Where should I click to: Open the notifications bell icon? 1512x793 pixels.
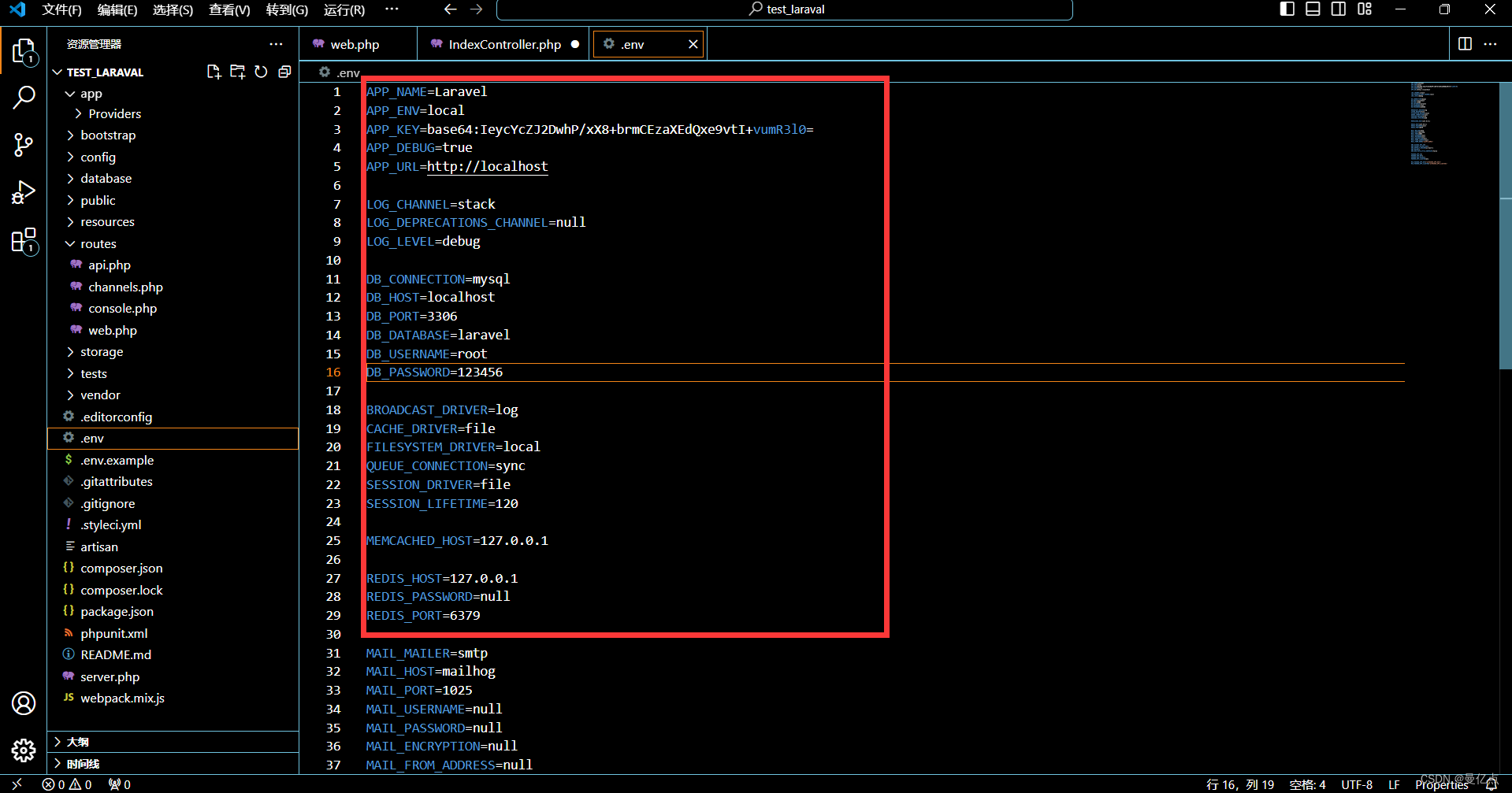(1492, 784)
